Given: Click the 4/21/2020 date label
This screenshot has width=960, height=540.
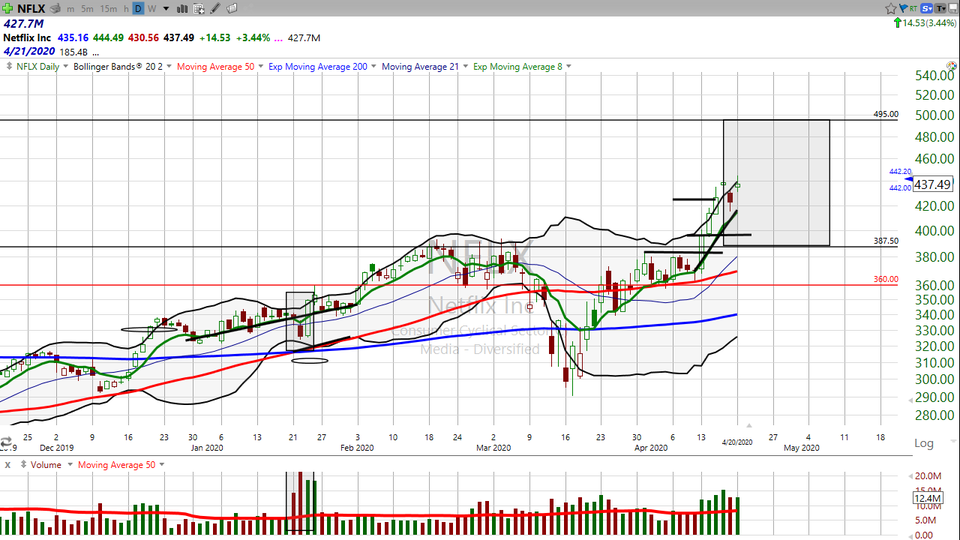Looking at the screenshot, I should click(29, 51).
